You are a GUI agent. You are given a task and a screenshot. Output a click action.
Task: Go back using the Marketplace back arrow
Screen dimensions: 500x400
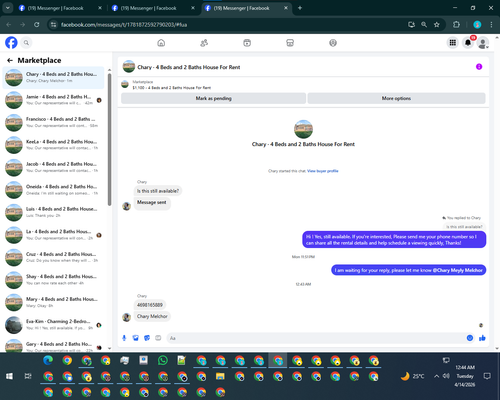tap(10, 60)
